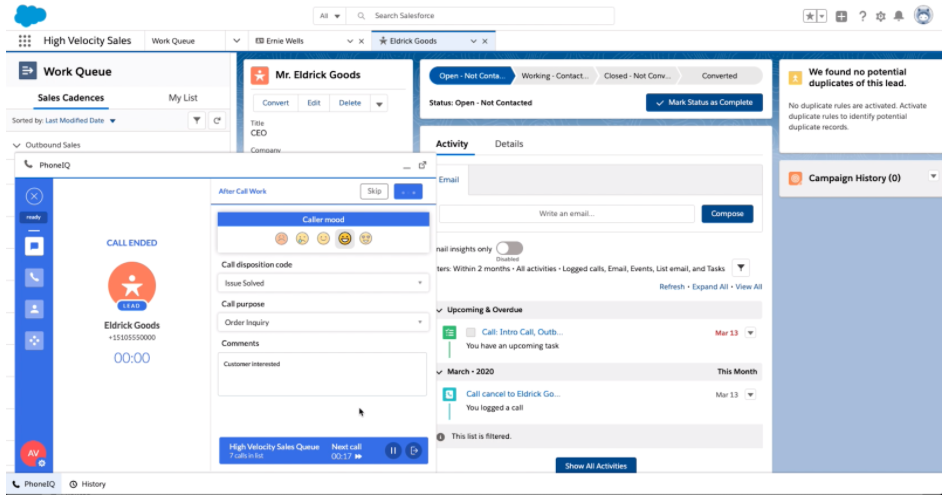
Task: Open the PhoneIQ messages chat icon
Action: [34, 246]
